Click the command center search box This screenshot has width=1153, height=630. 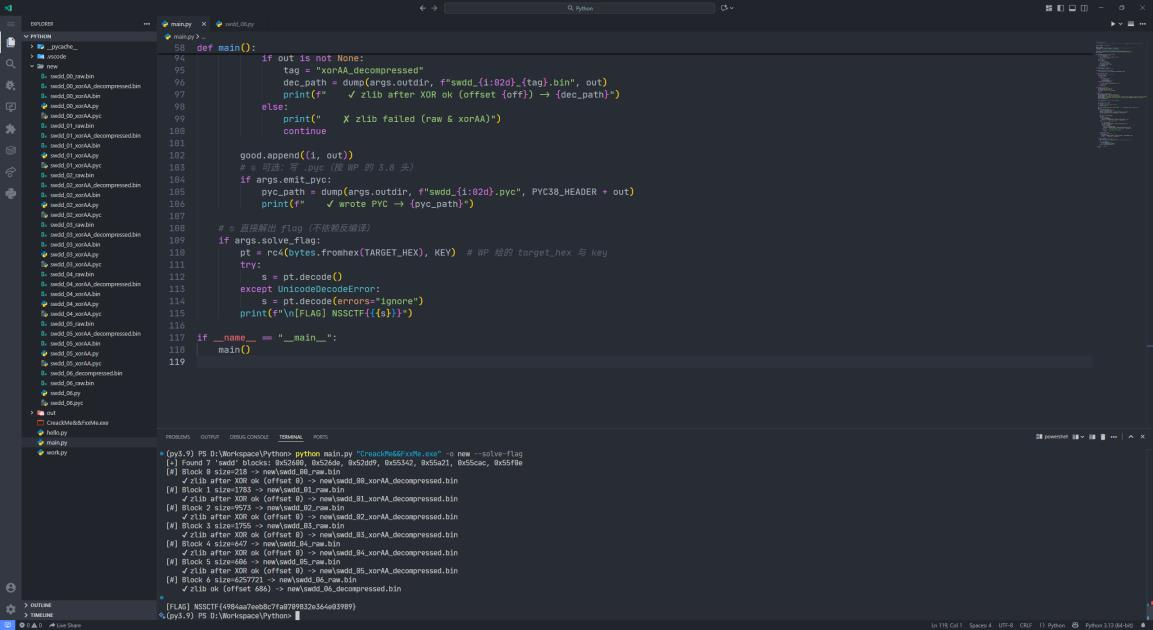click(579, 8)
